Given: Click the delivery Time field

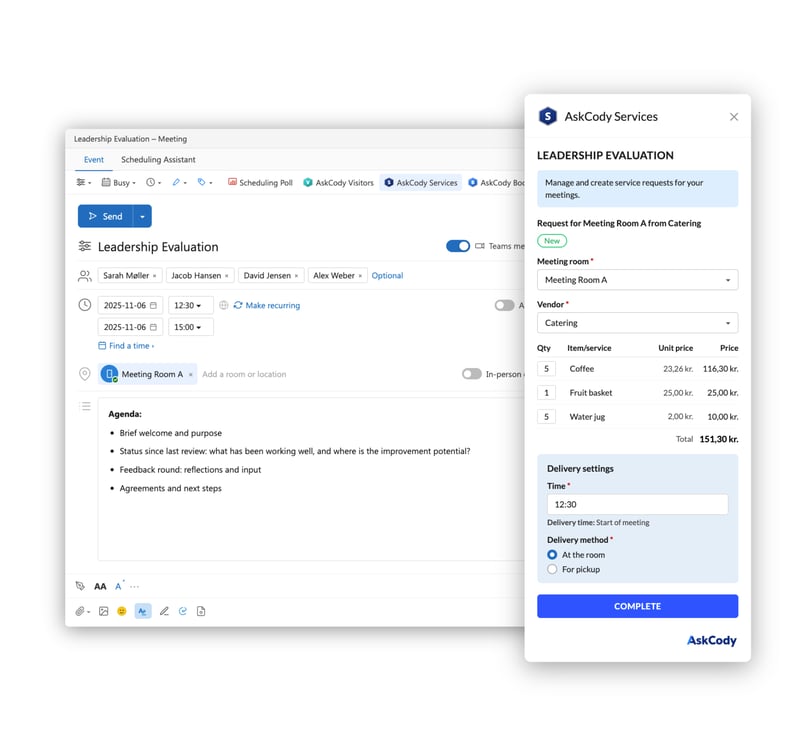Looking at the screenshot, I should (637, 505).
